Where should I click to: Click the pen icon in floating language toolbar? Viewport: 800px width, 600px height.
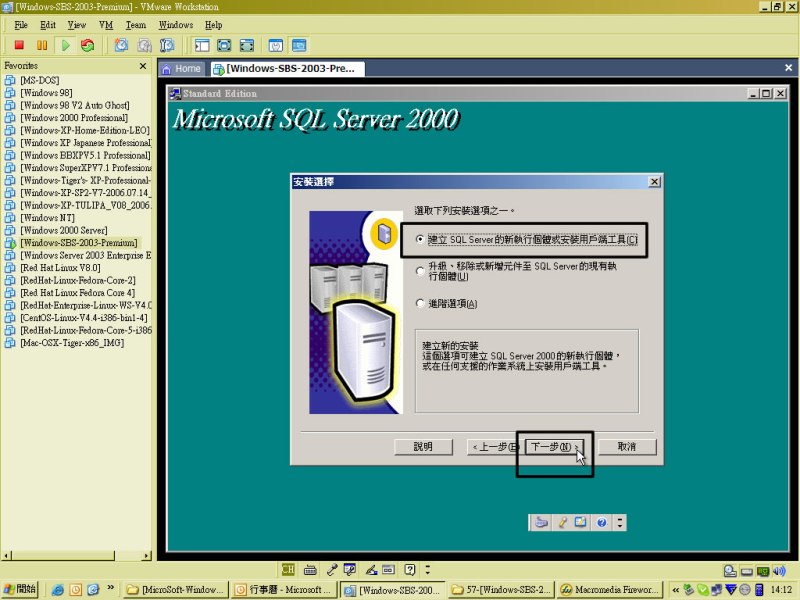pyautogui.click(x=562, y=522)
